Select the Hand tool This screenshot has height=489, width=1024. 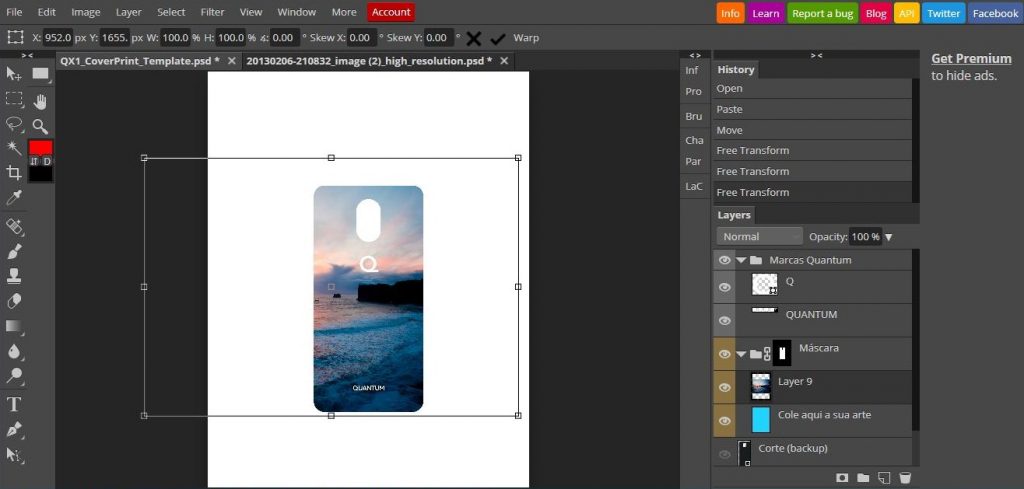40,102
